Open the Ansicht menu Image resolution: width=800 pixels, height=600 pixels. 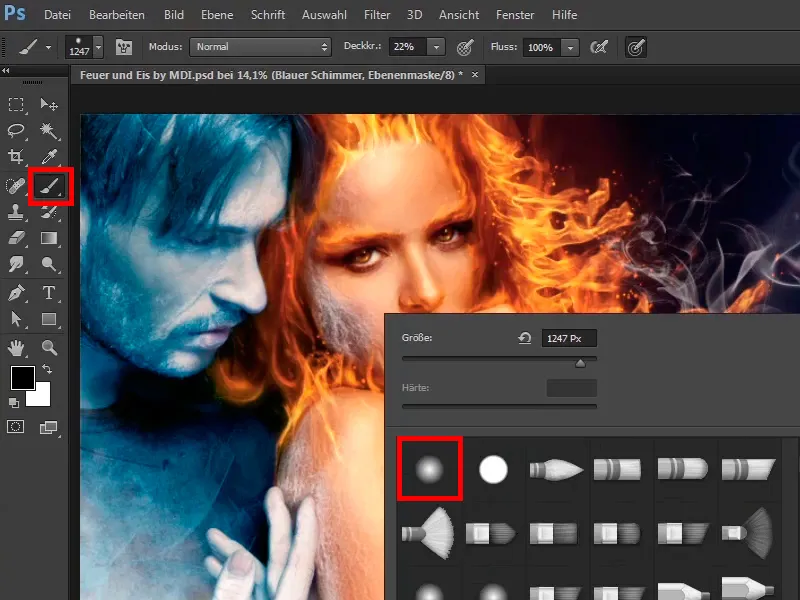pos(459,15)
